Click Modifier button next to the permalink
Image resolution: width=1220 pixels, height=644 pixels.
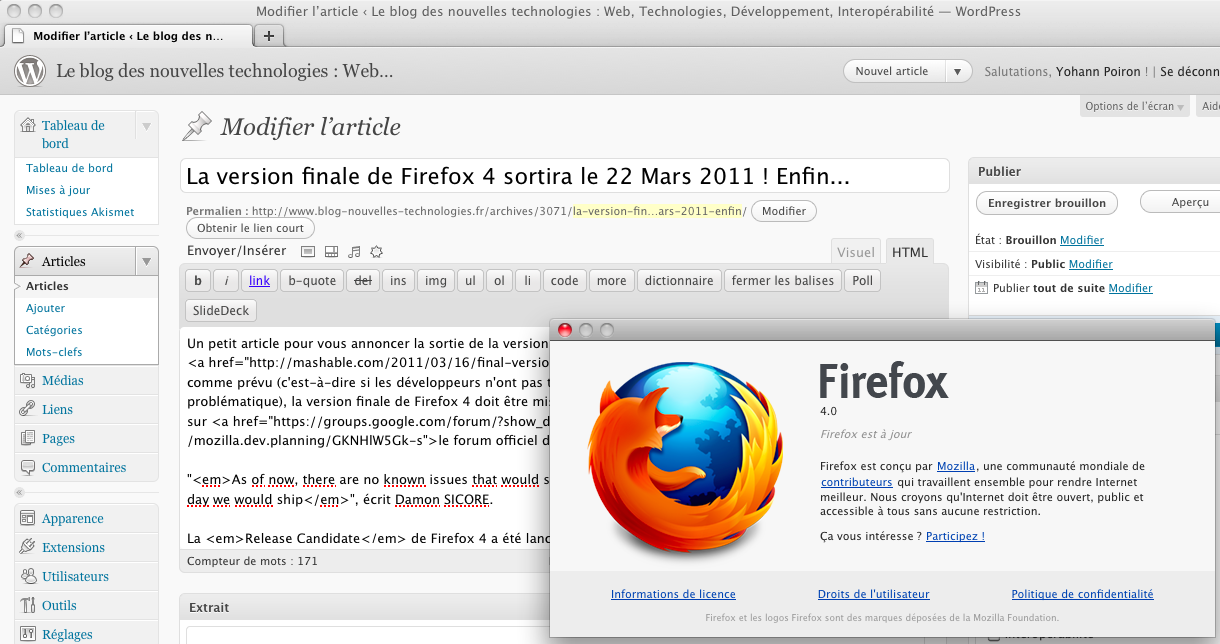784,211
